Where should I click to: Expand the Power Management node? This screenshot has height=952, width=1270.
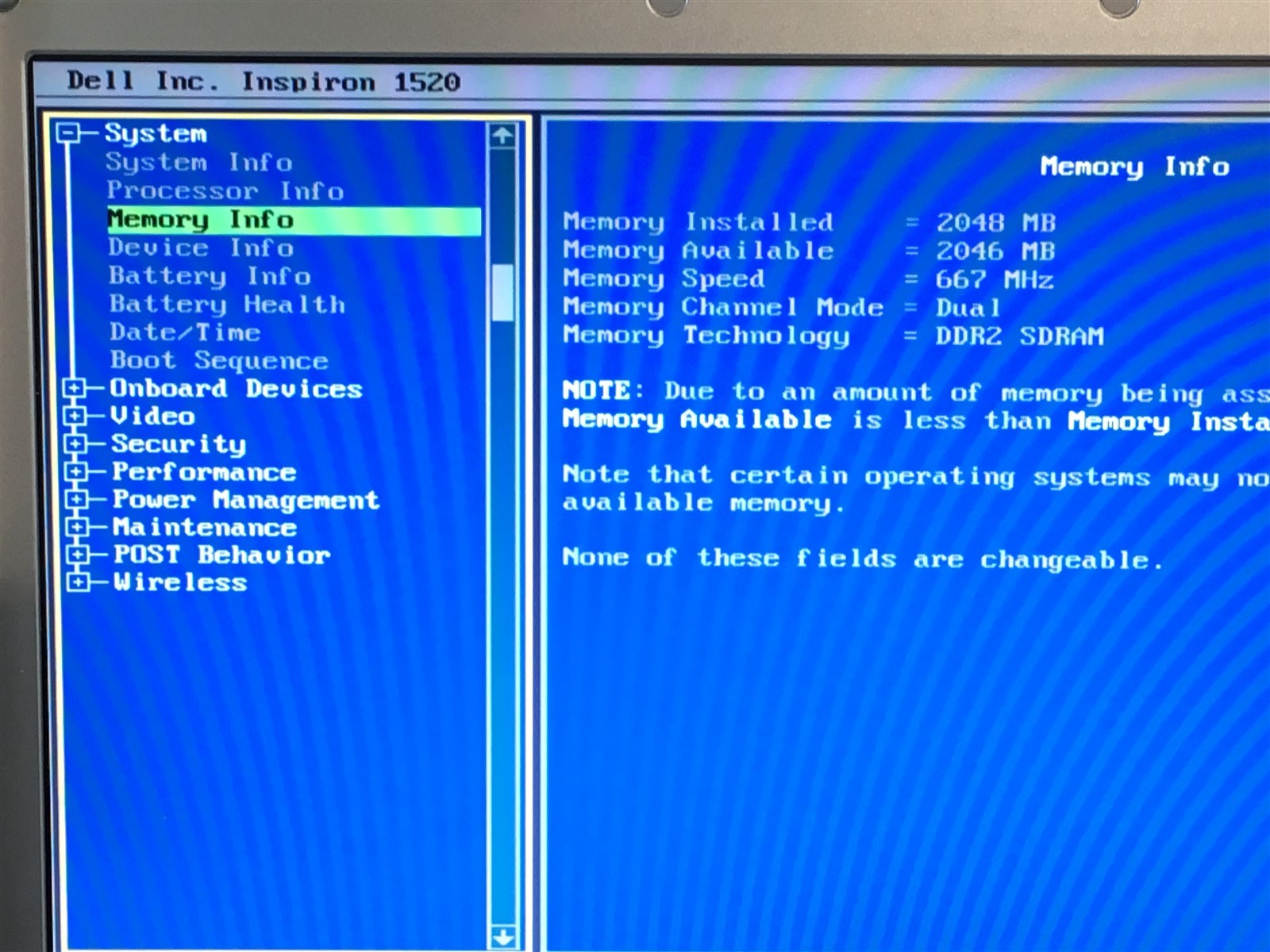pyautogui.click(x=77, y=499)
